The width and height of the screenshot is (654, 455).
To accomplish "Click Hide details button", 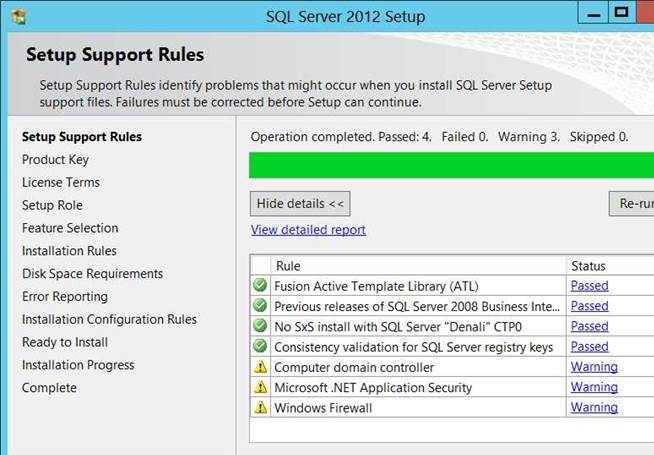I will [x=300, y=204].
